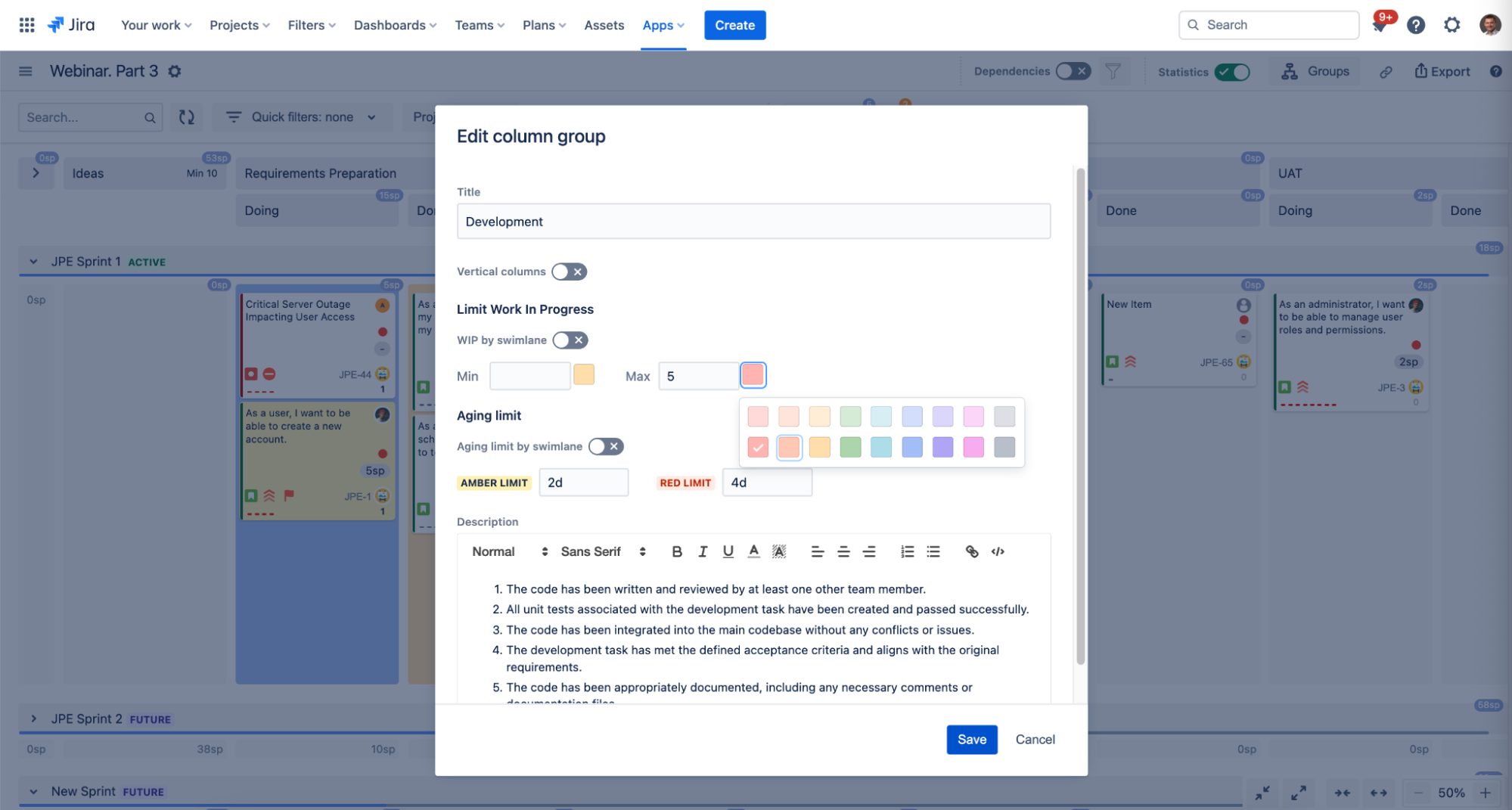Collapse the JPE Sprint 1 swimlane
This screenshot has height=810, width=1512.
click(x=33, y=262)
